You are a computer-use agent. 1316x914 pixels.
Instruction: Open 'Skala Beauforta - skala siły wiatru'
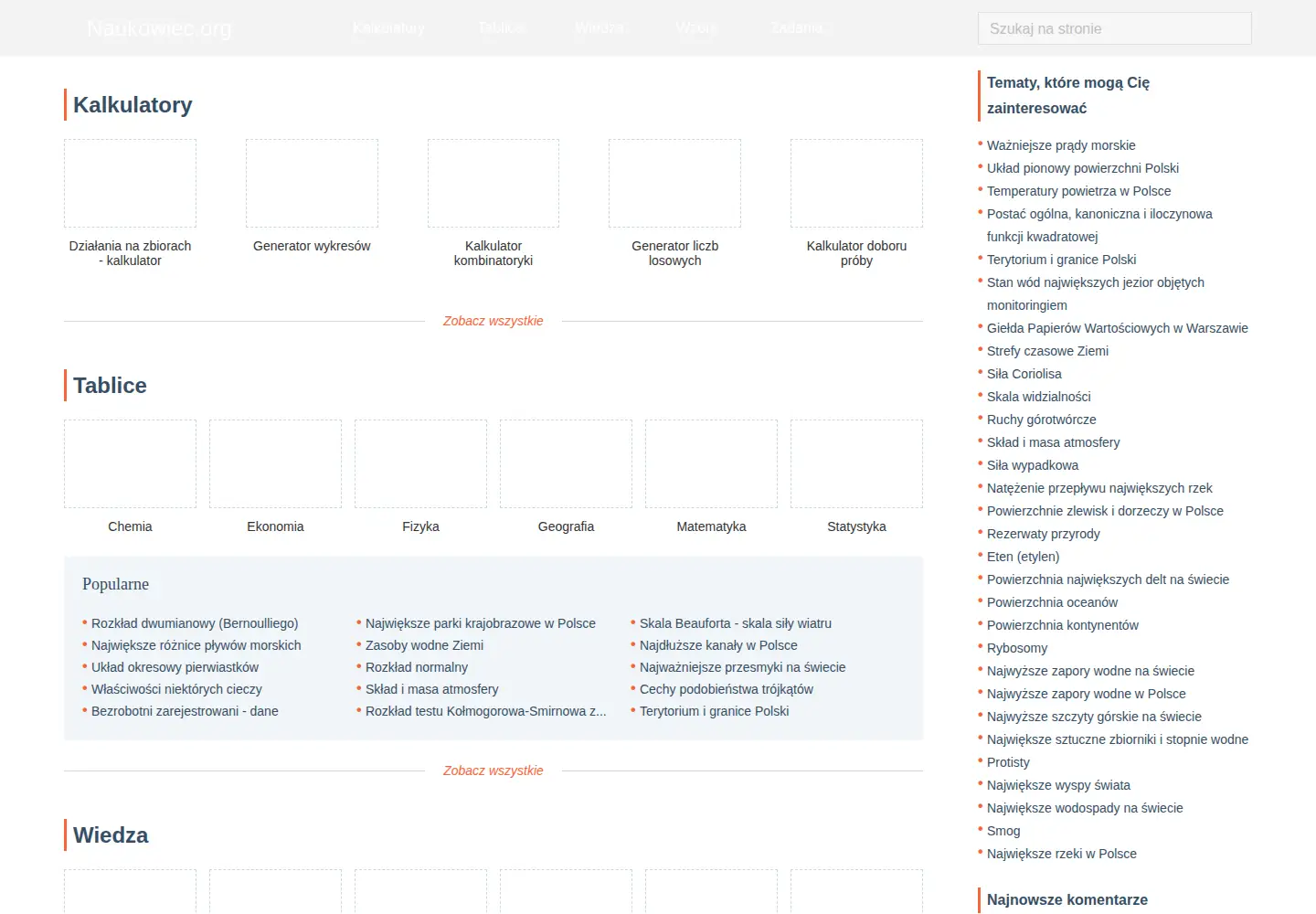coord(736,623)
